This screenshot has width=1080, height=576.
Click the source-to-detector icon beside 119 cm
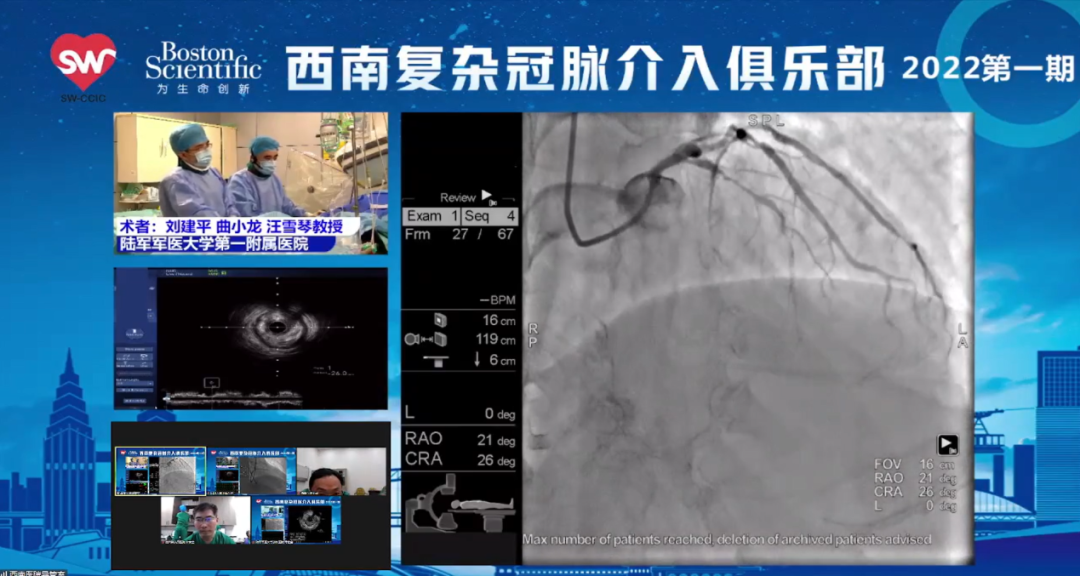coord(426,340)
